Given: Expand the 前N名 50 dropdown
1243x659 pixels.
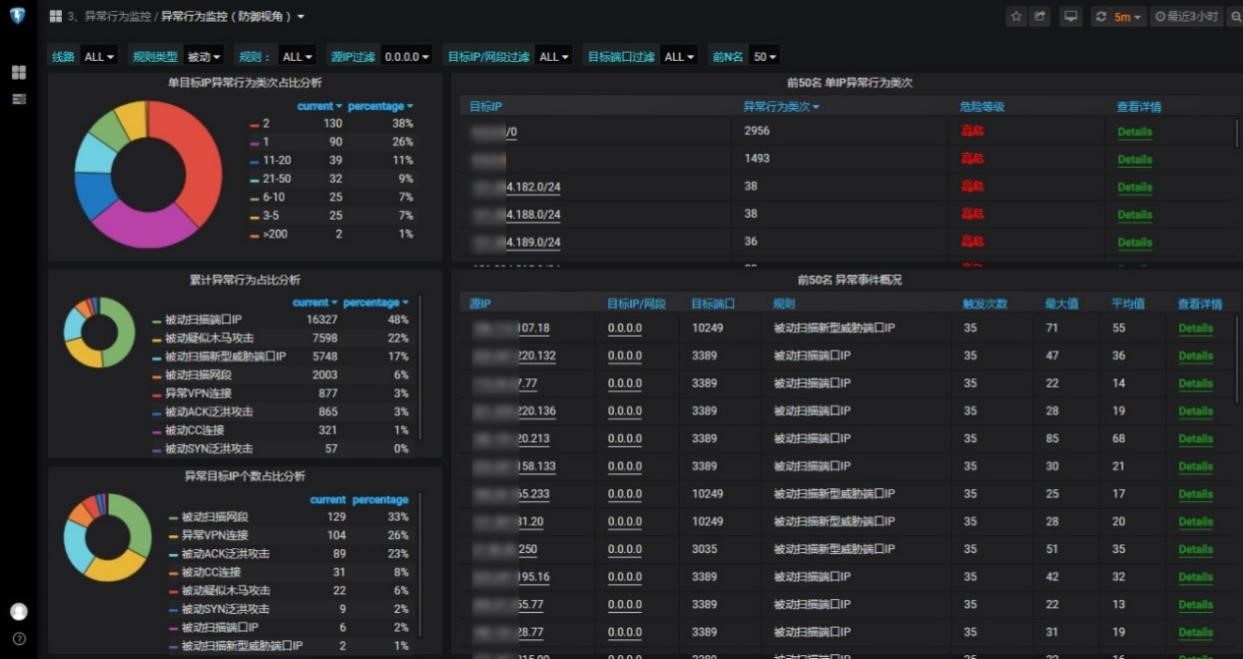Looking at the screenshot, I should pyautogui.click(x=765, y=57).
